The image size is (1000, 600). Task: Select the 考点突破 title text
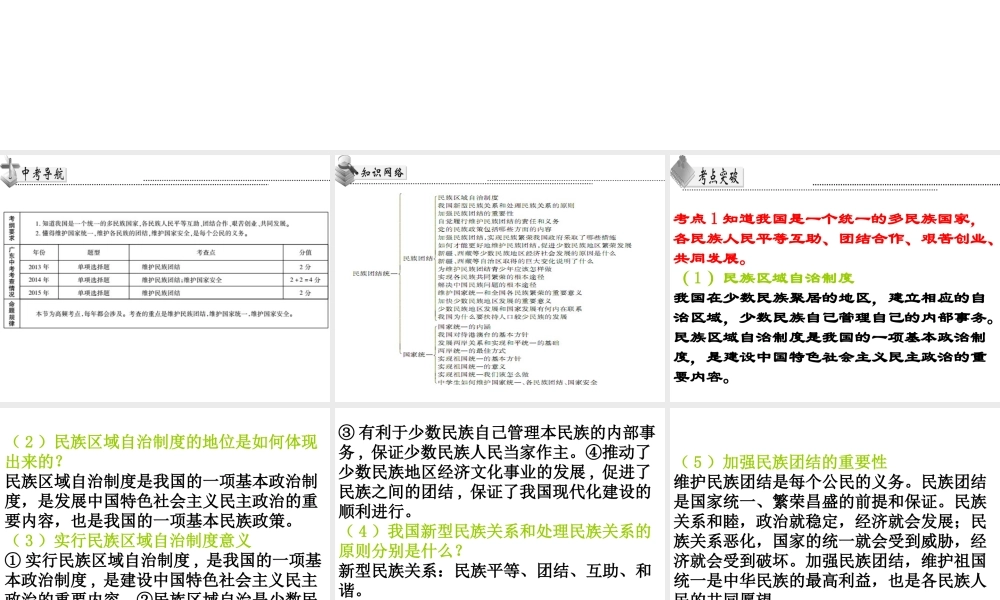(x=719, y=177)
